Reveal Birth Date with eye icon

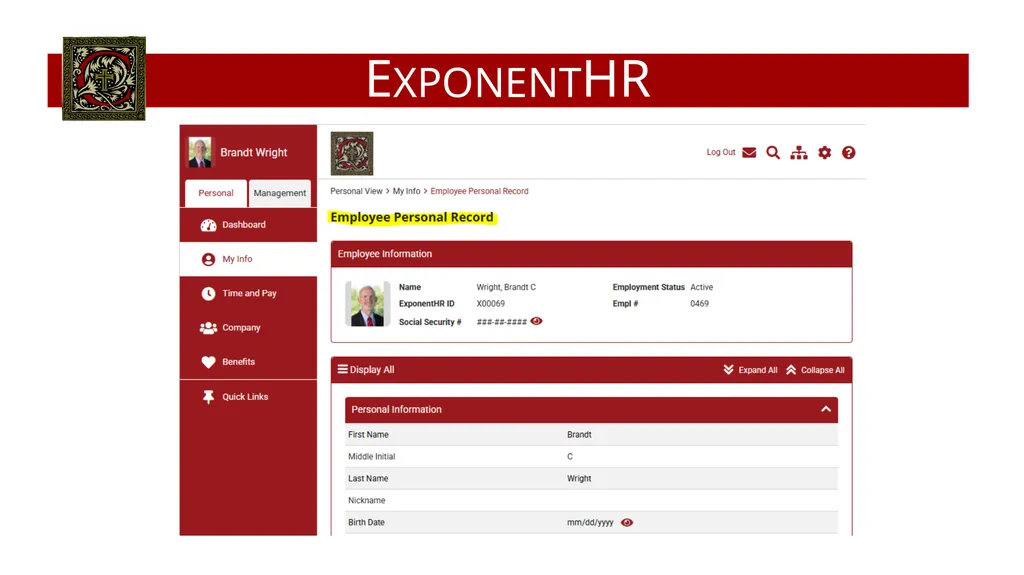[x=627, y=523]
